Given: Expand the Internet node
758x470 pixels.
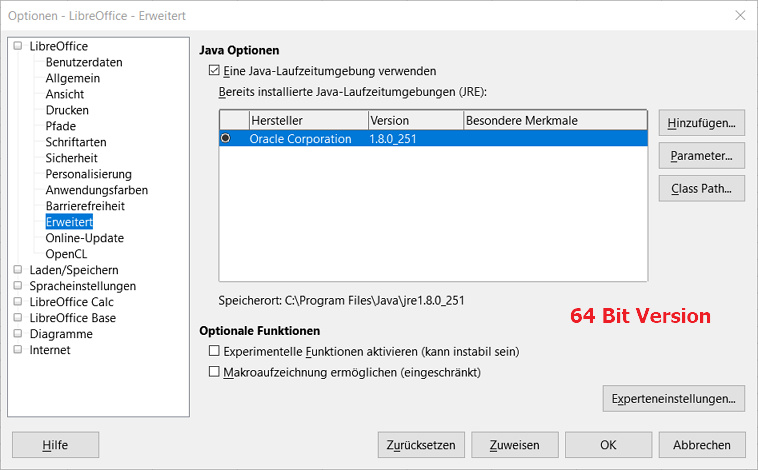Looking at the screenshot, I should pos(18,350).
